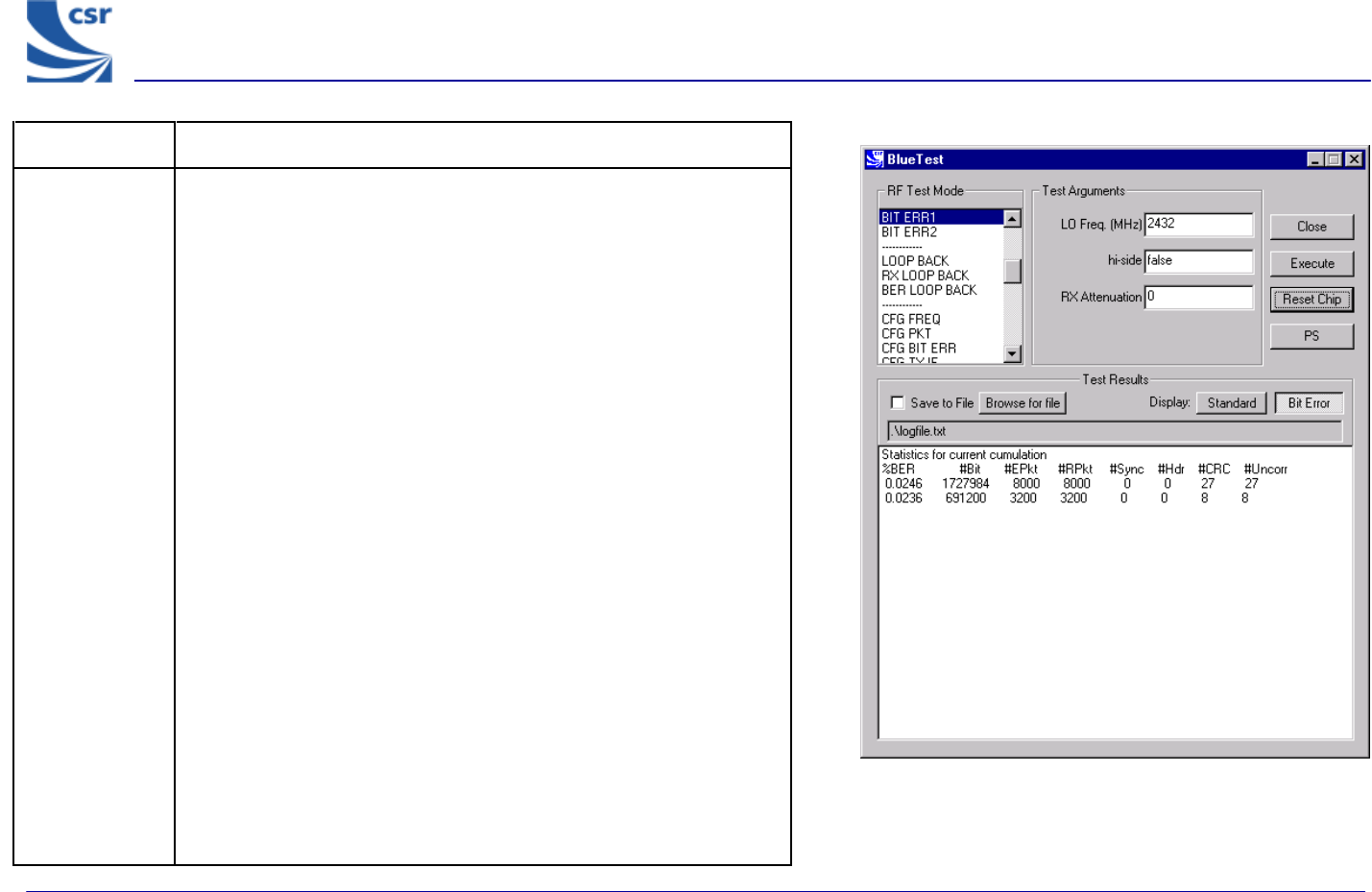Select BIT ERR1 in RF Test Mode list

941,218
